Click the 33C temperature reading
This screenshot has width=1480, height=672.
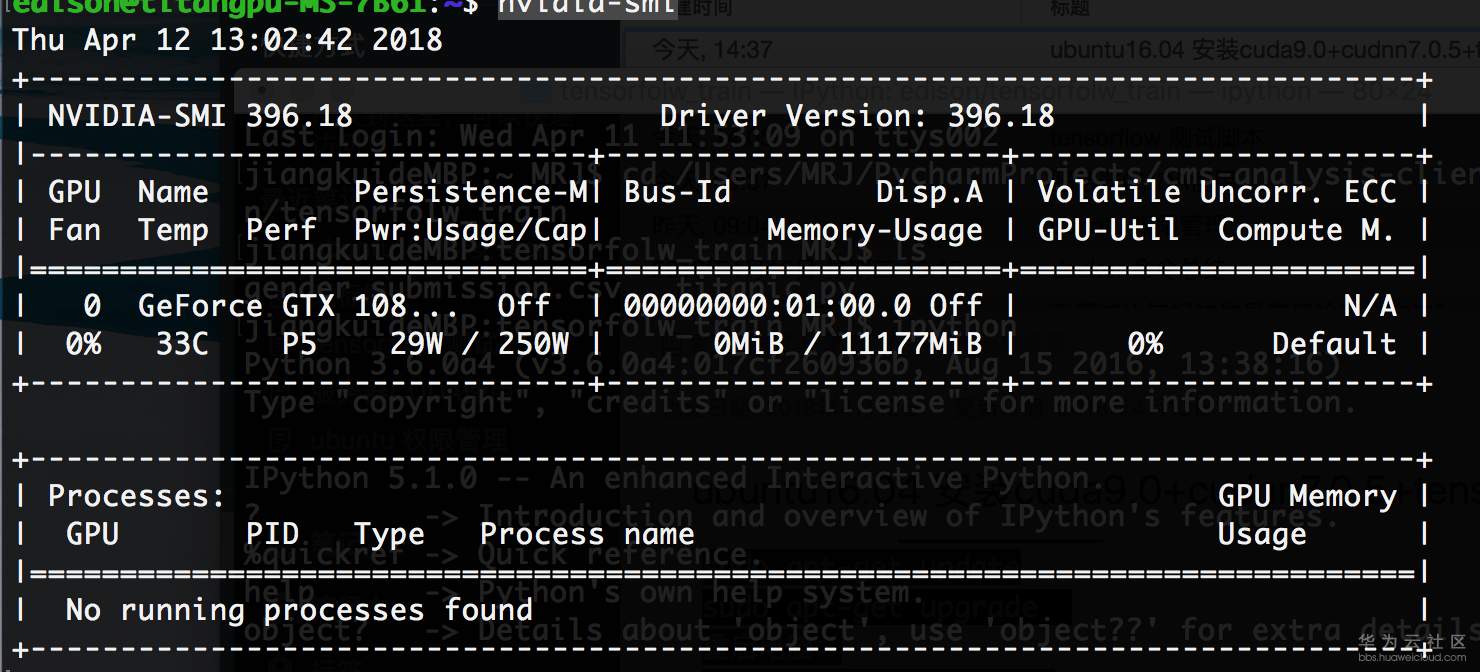182,344
